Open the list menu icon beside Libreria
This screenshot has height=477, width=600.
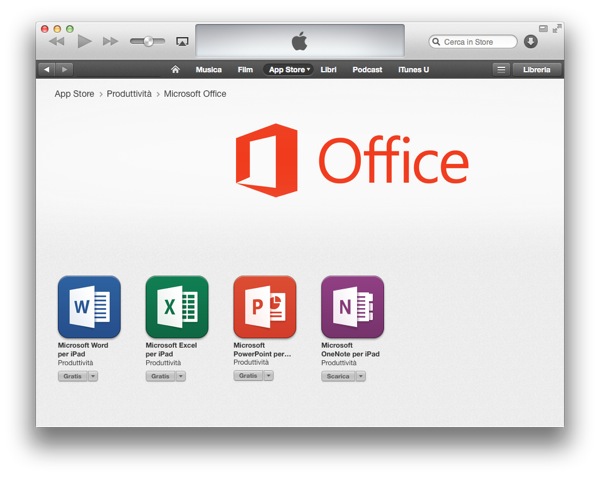(x=501, y=70)
